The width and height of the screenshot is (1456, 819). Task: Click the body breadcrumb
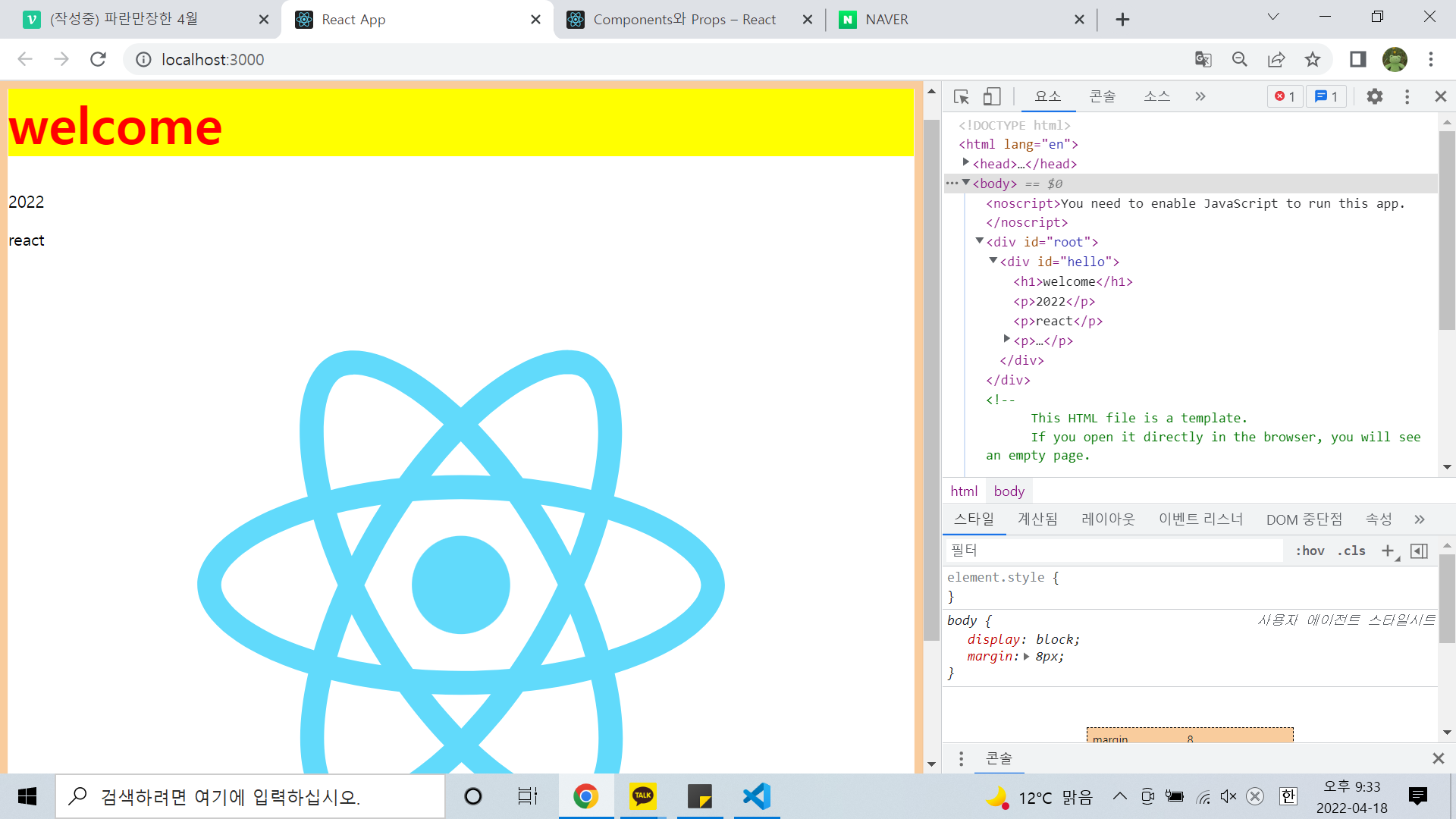1009,491
